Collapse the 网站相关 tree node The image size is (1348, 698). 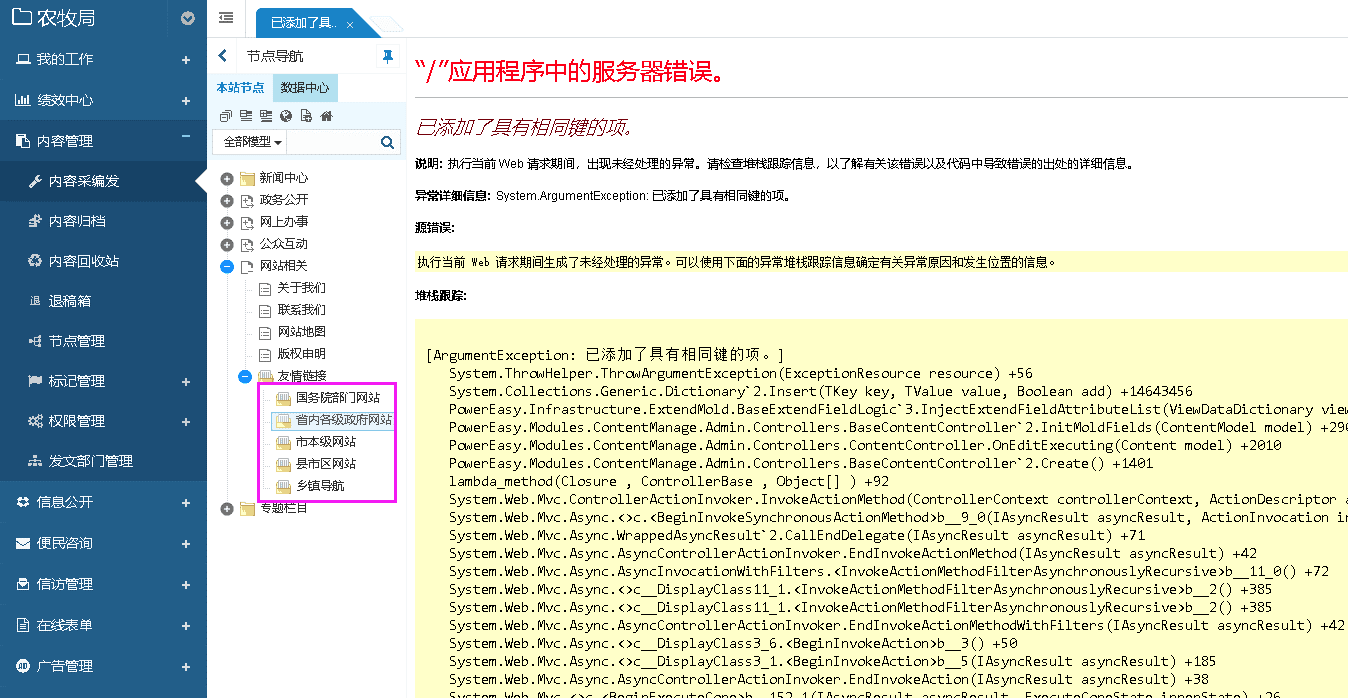227,266
